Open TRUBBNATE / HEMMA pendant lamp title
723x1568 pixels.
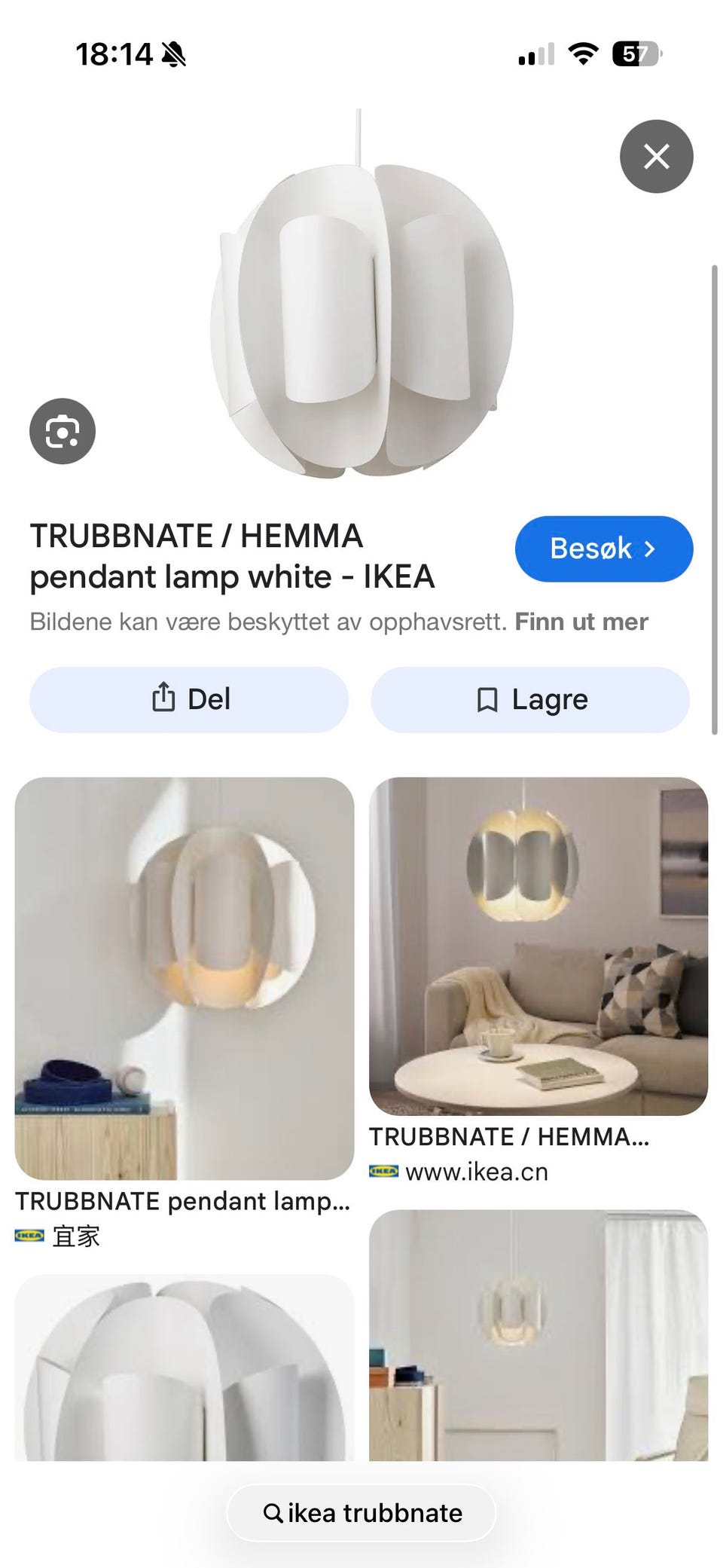(232, 556)
